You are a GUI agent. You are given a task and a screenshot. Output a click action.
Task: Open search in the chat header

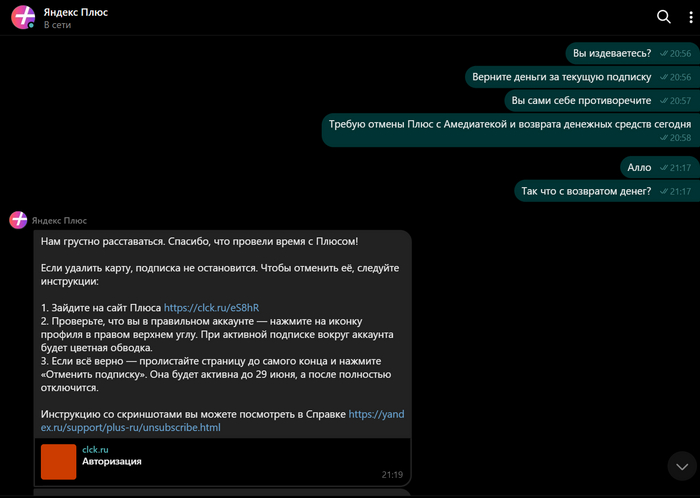click(x=663, y=17)
